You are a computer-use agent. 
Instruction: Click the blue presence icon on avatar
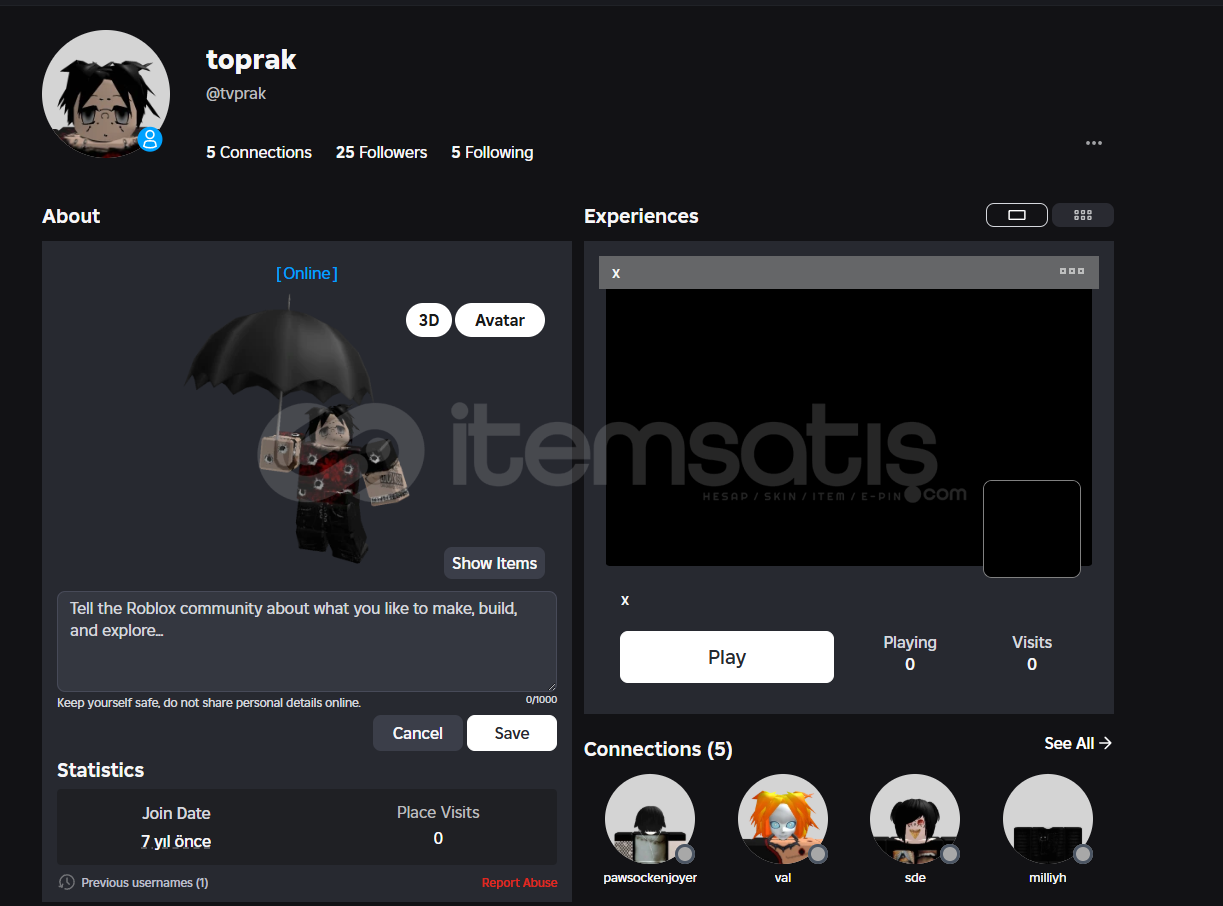(x=151, y=139)
